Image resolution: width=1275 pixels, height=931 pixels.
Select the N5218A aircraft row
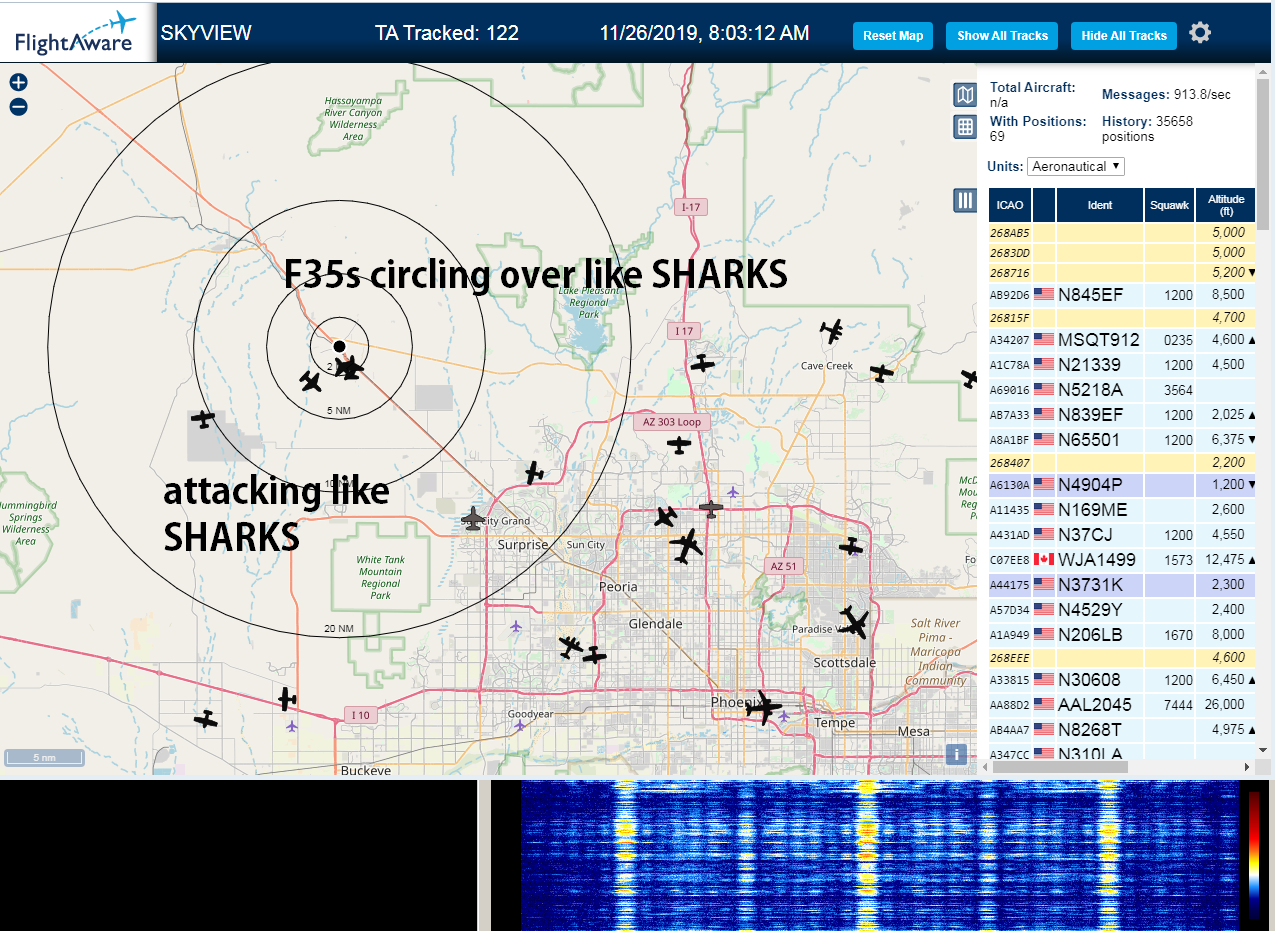(1121, 389)
